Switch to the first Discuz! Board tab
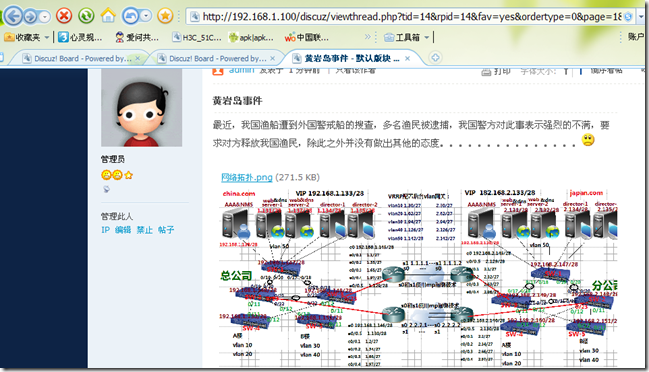The height and width of the screenshot is (372, 649). (x=77, y=59)
